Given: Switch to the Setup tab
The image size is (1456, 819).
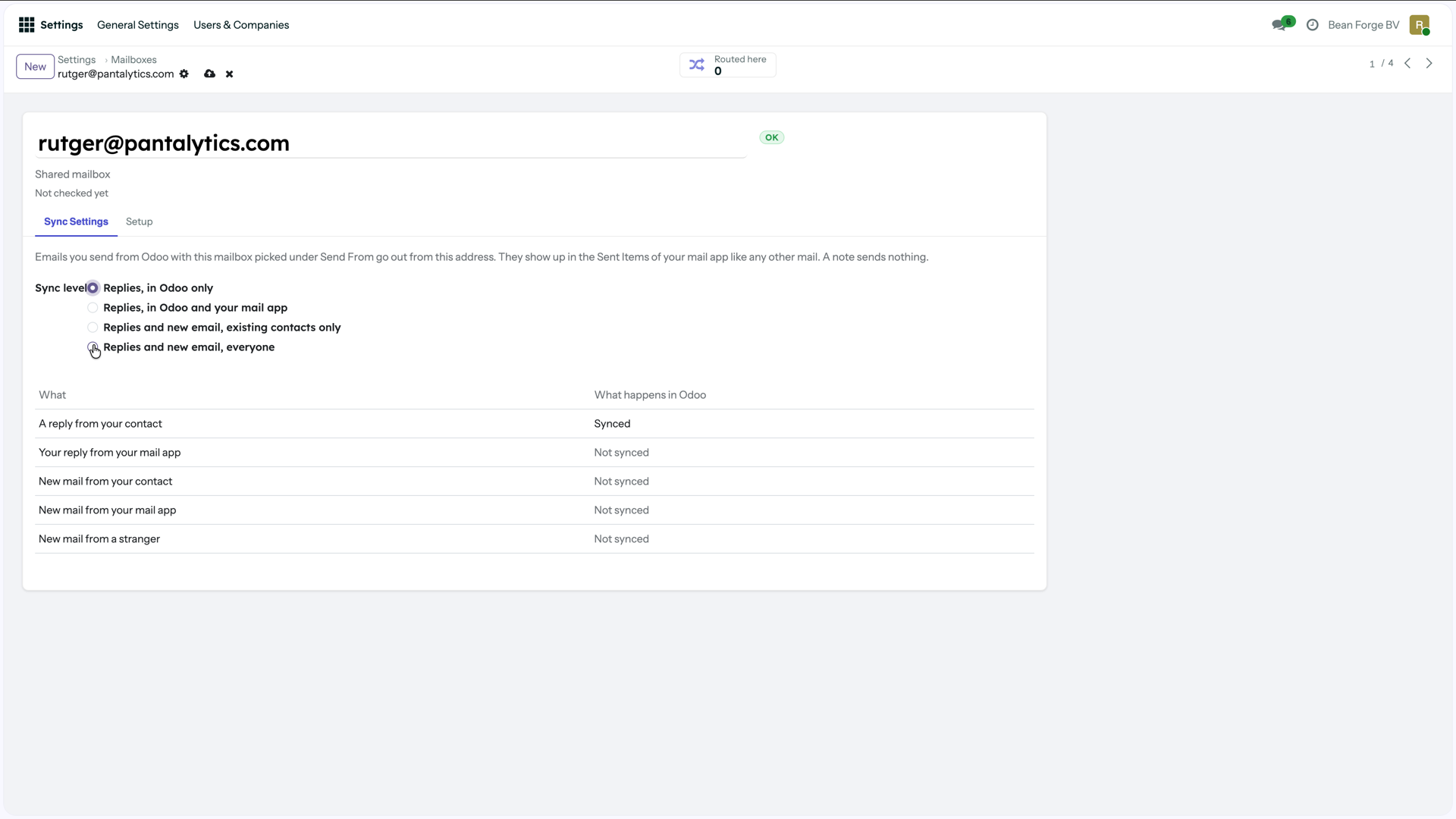Looking at the screenshot, I should coord(140,221).
